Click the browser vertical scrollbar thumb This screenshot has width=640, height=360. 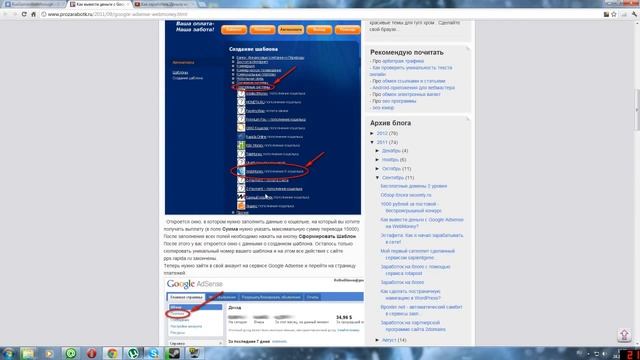(637, 109)
